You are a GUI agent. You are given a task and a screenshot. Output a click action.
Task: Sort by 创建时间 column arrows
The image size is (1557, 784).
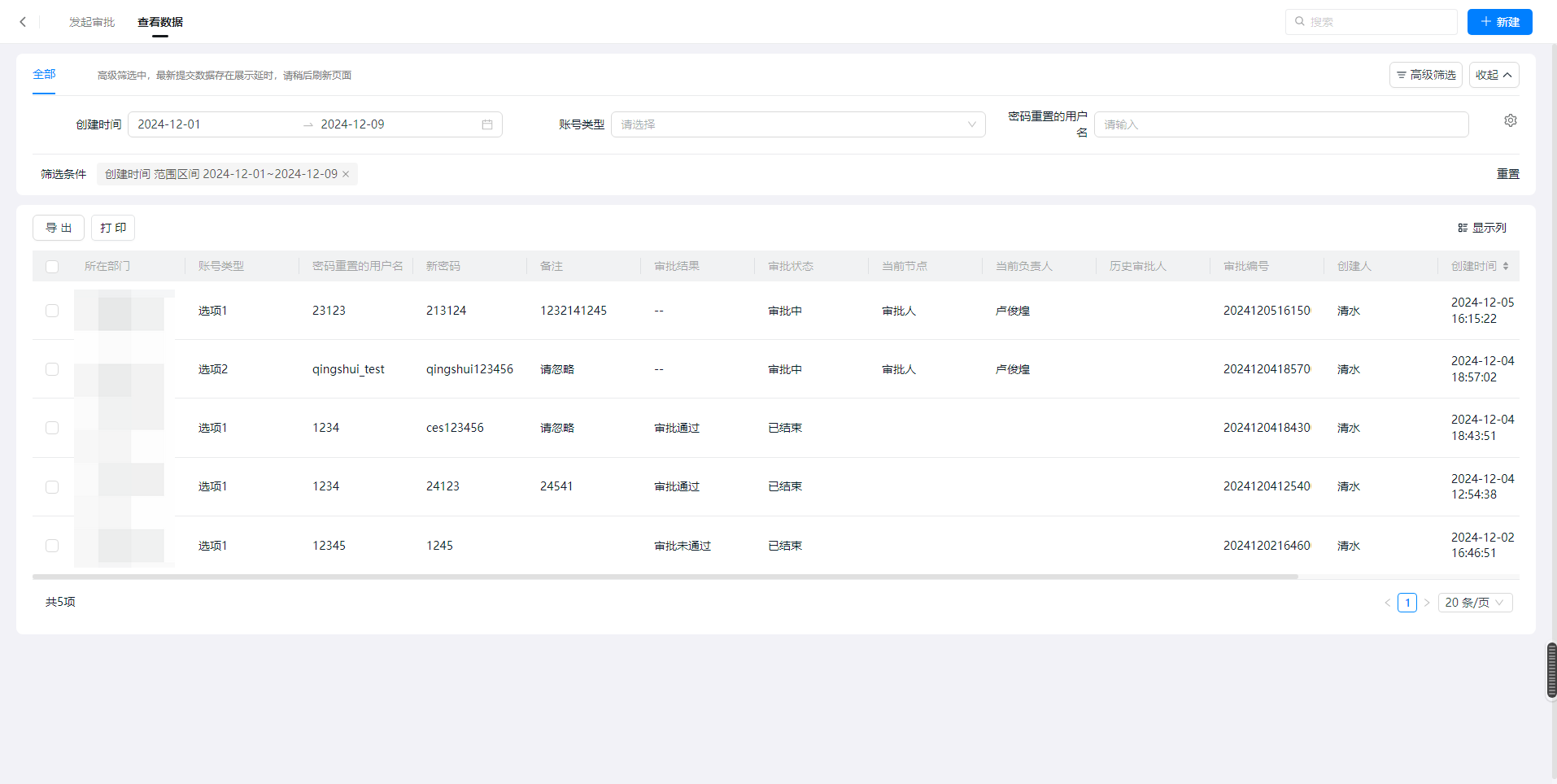1505,266
